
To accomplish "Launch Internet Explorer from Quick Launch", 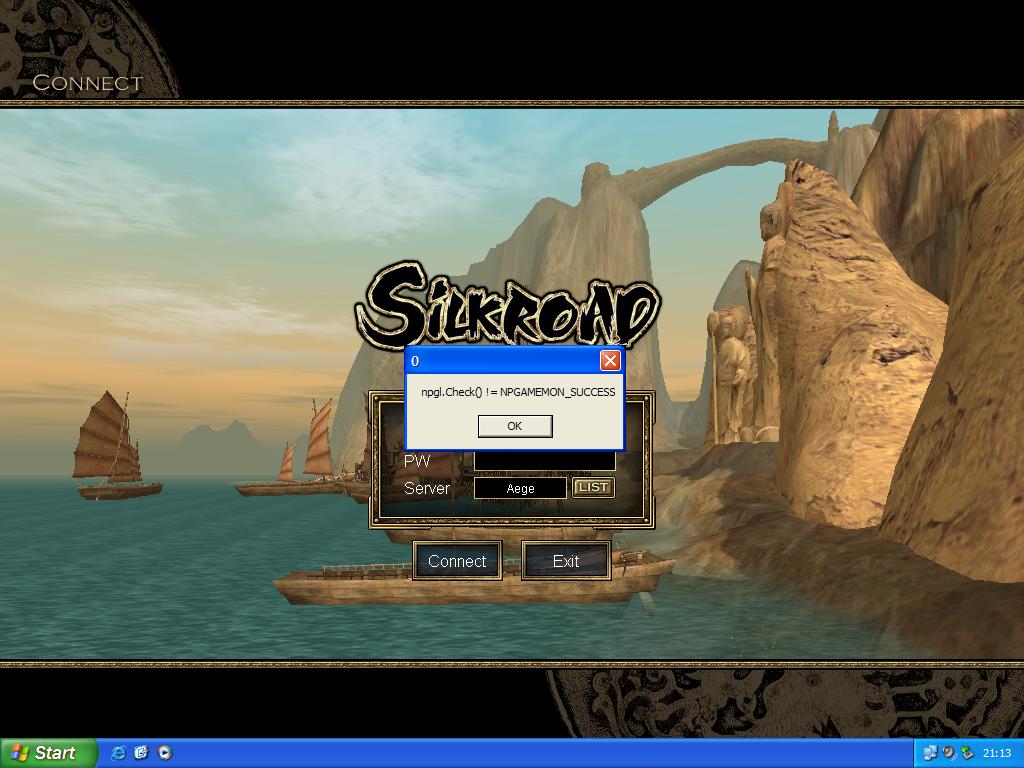I will click(x=118, y=753).
